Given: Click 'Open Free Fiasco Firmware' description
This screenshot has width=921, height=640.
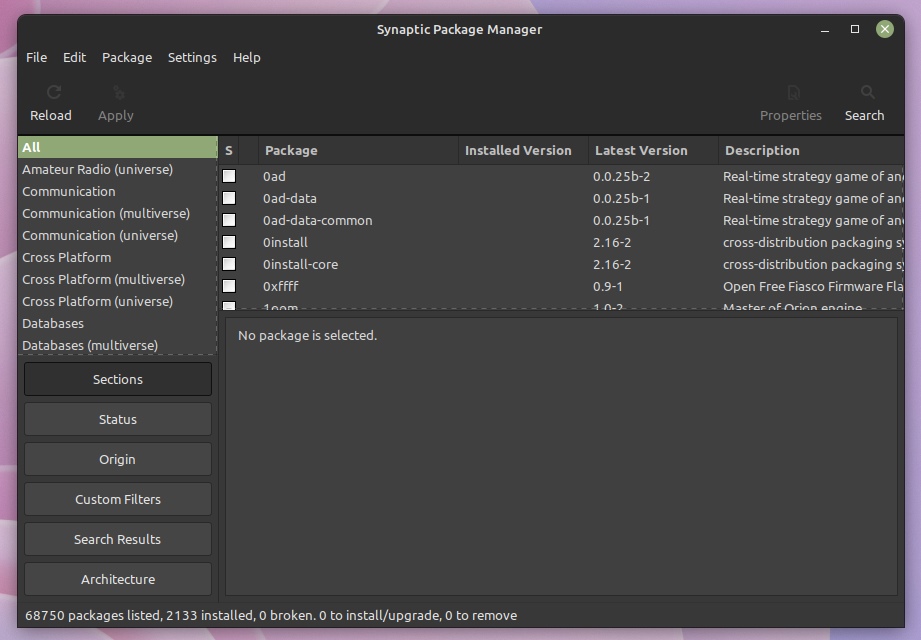Looking at the screenshot, I should tap(813, 287).
